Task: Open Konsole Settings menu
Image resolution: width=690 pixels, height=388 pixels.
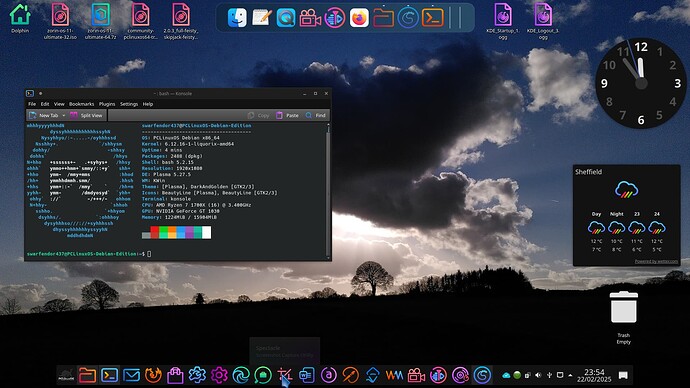Action: 129,104
